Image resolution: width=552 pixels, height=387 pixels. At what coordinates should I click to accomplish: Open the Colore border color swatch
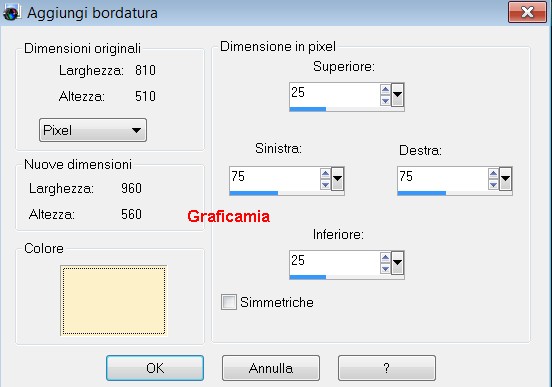tap(114, 301)
